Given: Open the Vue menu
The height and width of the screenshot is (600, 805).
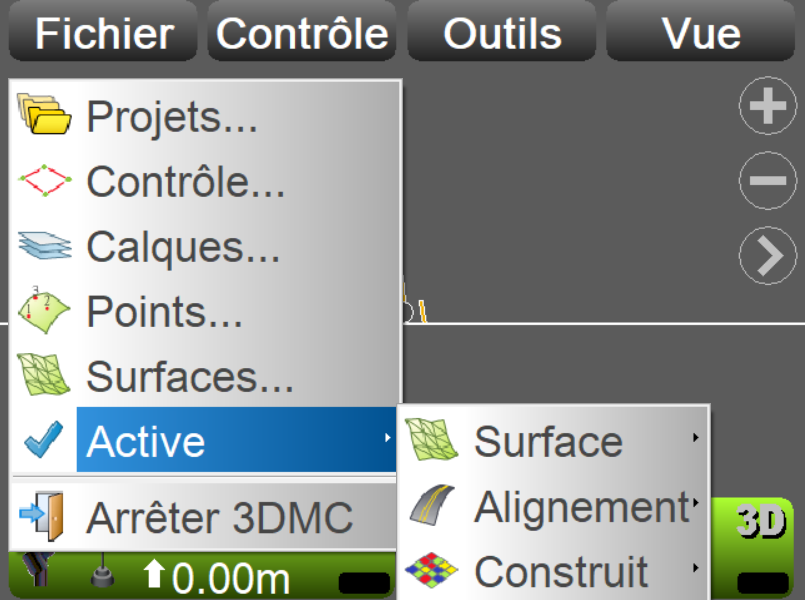Looking at the screenshot, I should click(701, 33).
